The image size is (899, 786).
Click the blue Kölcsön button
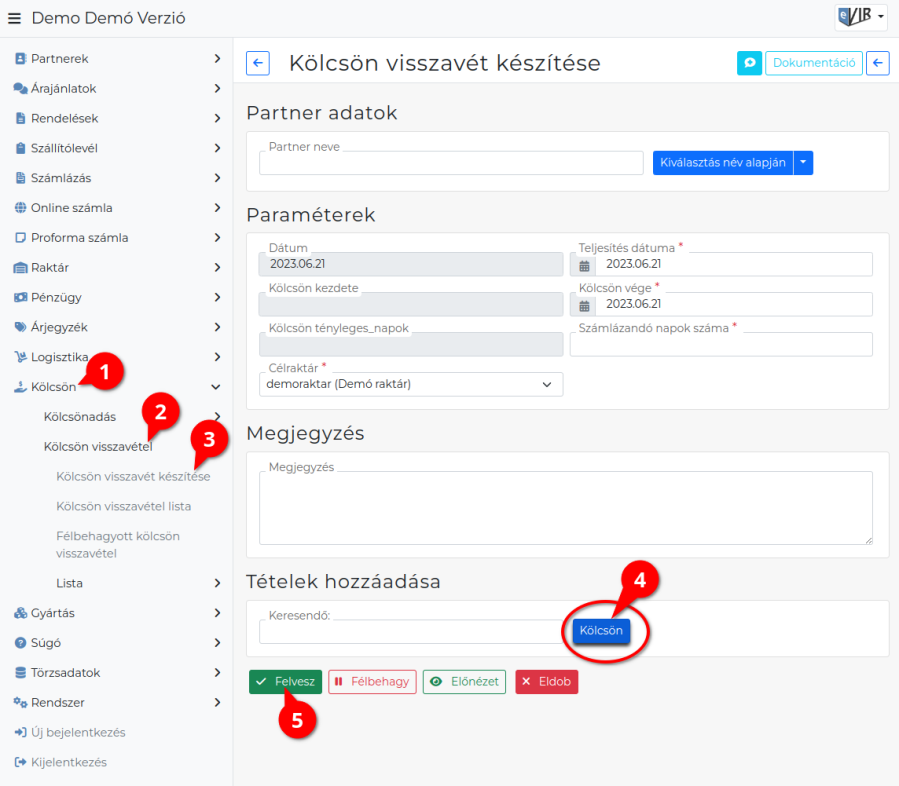pos(601,631)
